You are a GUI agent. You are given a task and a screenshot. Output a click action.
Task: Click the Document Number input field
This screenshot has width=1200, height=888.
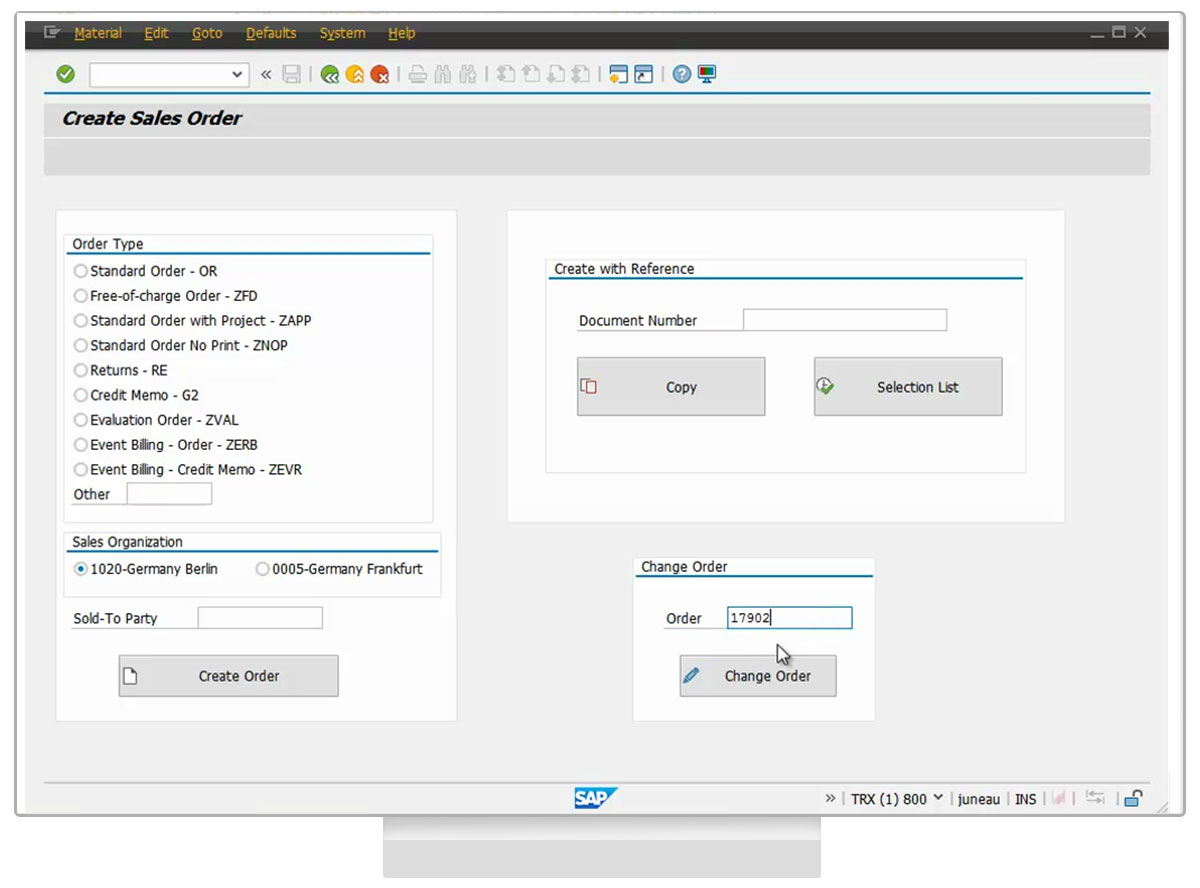point(844,320)
